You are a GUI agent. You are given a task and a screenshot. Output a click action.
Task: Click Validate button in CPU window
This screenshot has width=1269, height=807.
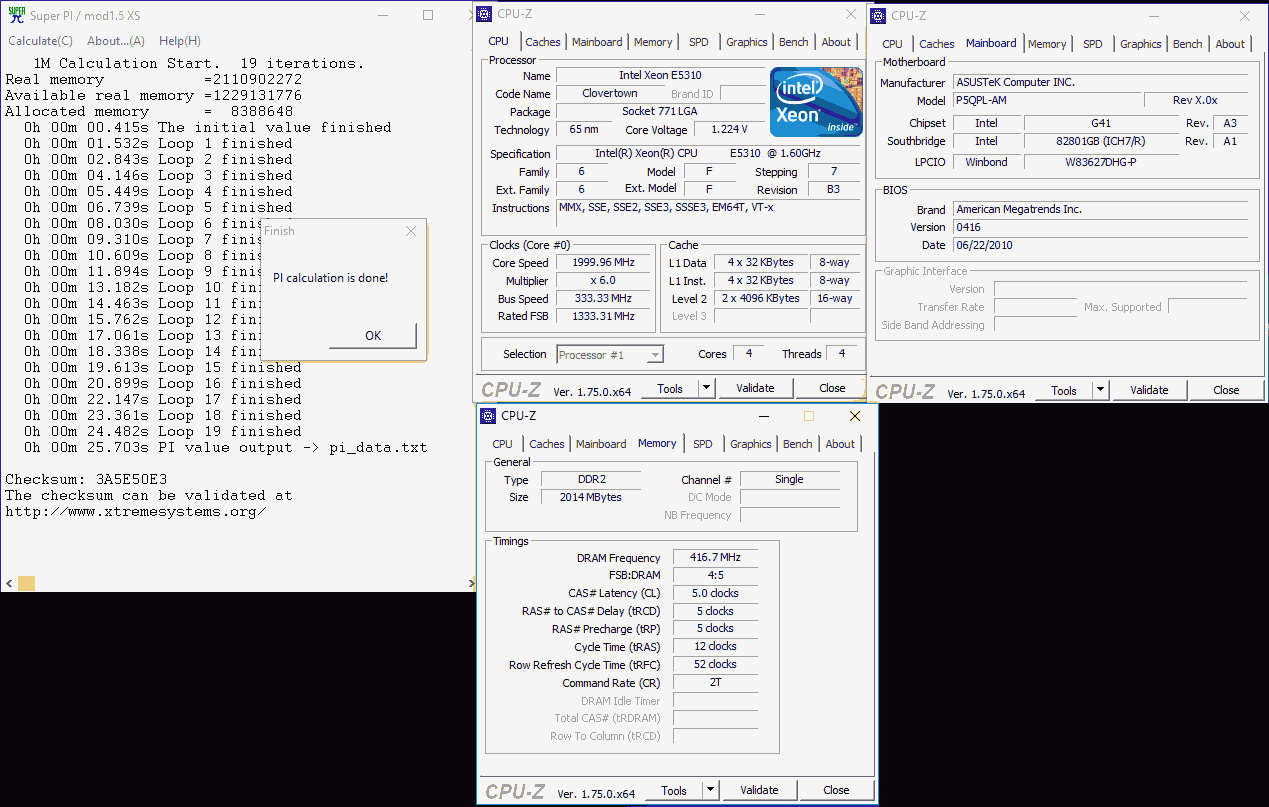(755, 388)
